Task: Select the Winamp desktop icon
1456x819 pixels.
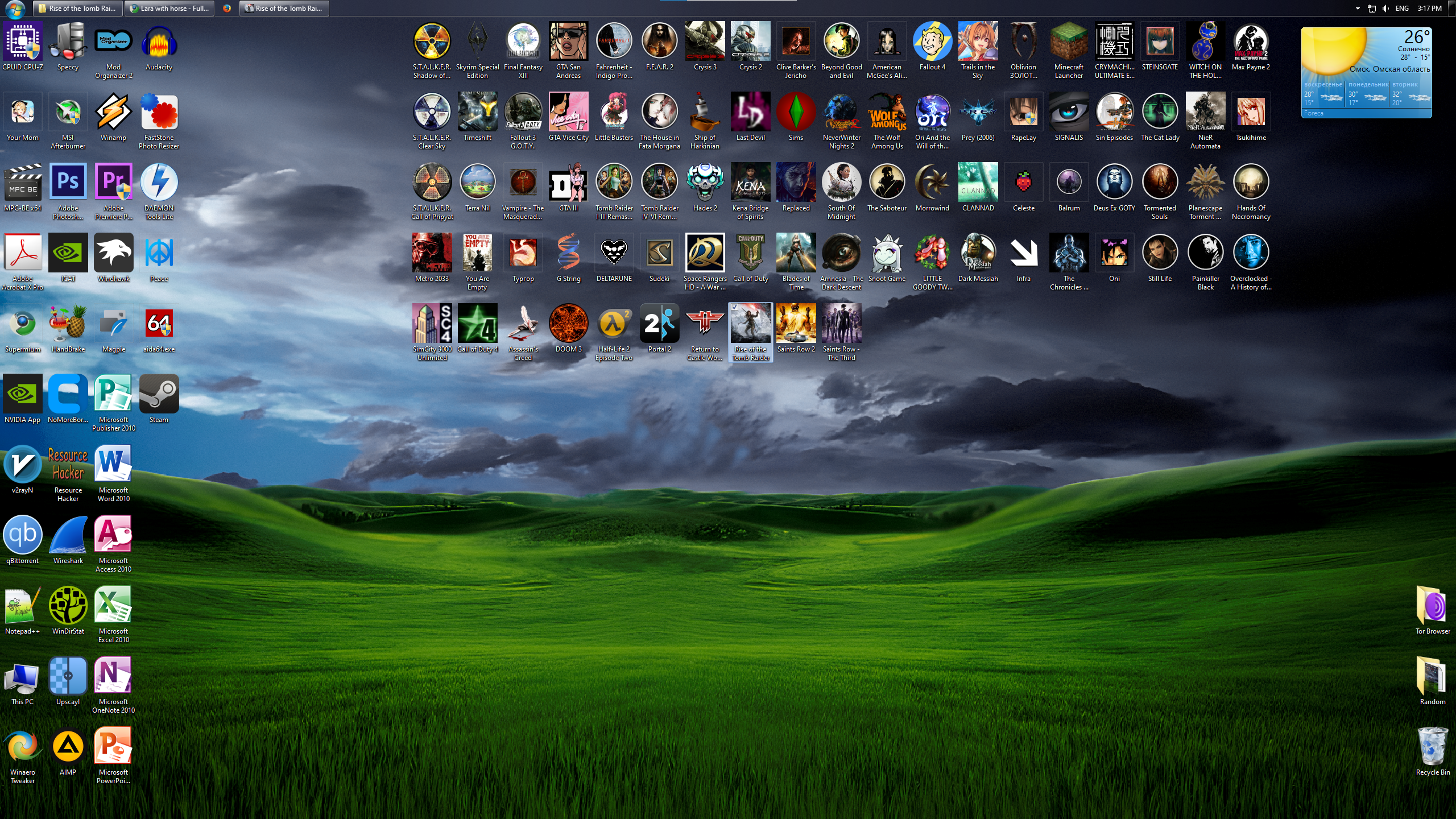Action: [114, 111]
